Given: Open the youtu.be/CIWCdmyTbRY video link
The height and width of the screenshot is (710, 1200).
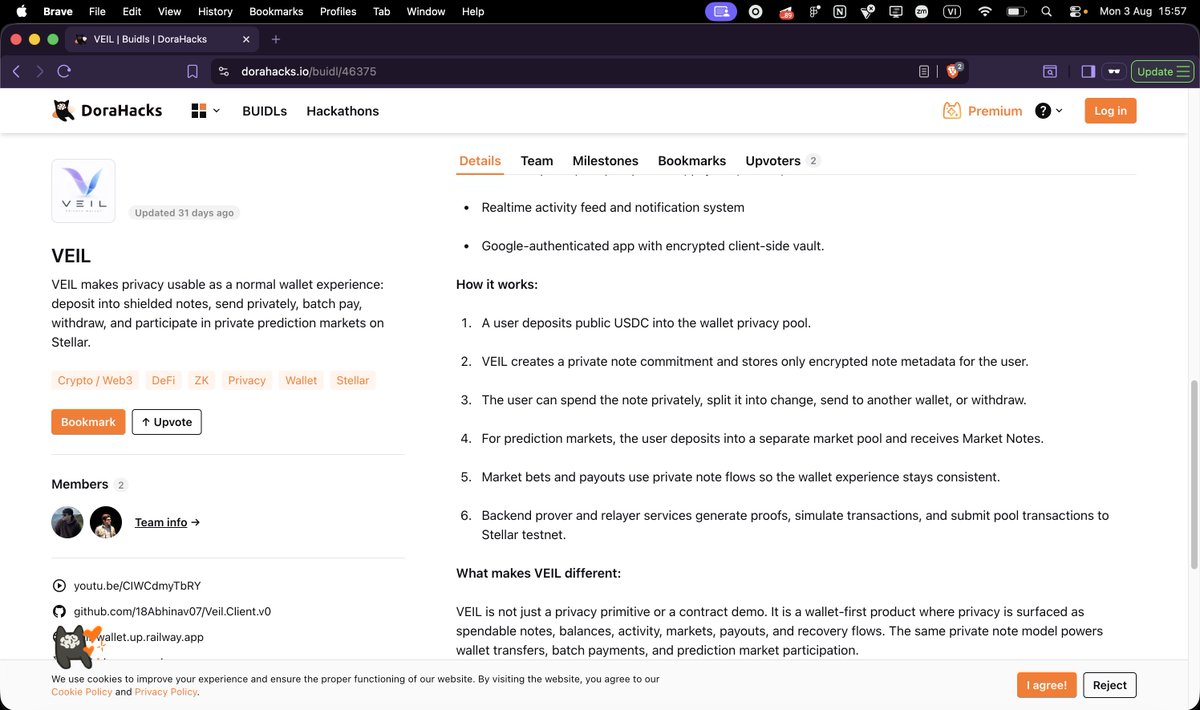Looking at the screenshot, I should [x=137, y=586].
